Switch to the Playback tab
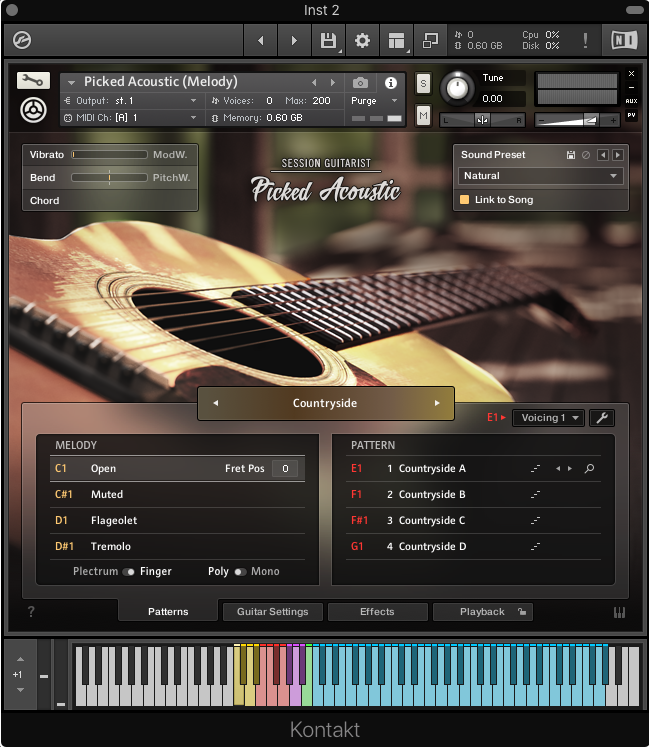Image resolution: width=649 pixels, height=747 pixels. coord(482,612)
